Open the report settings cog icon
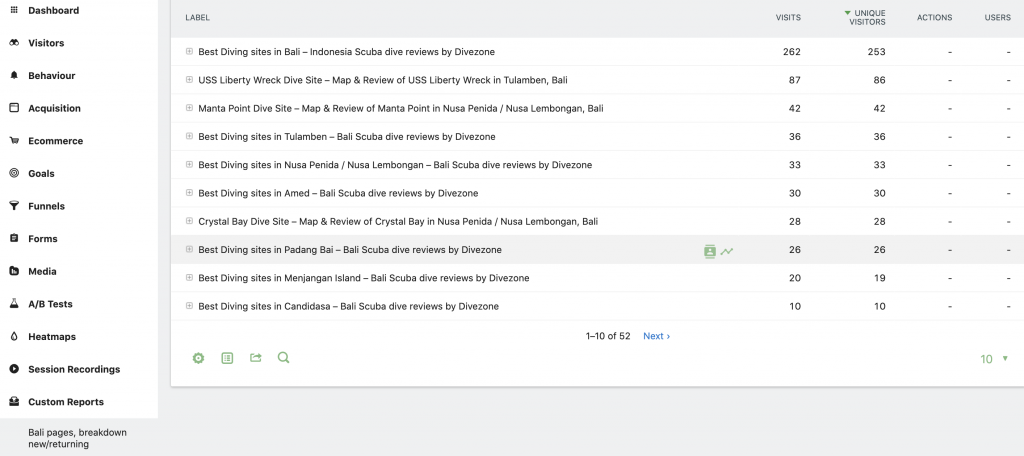 tap(199, 358)
